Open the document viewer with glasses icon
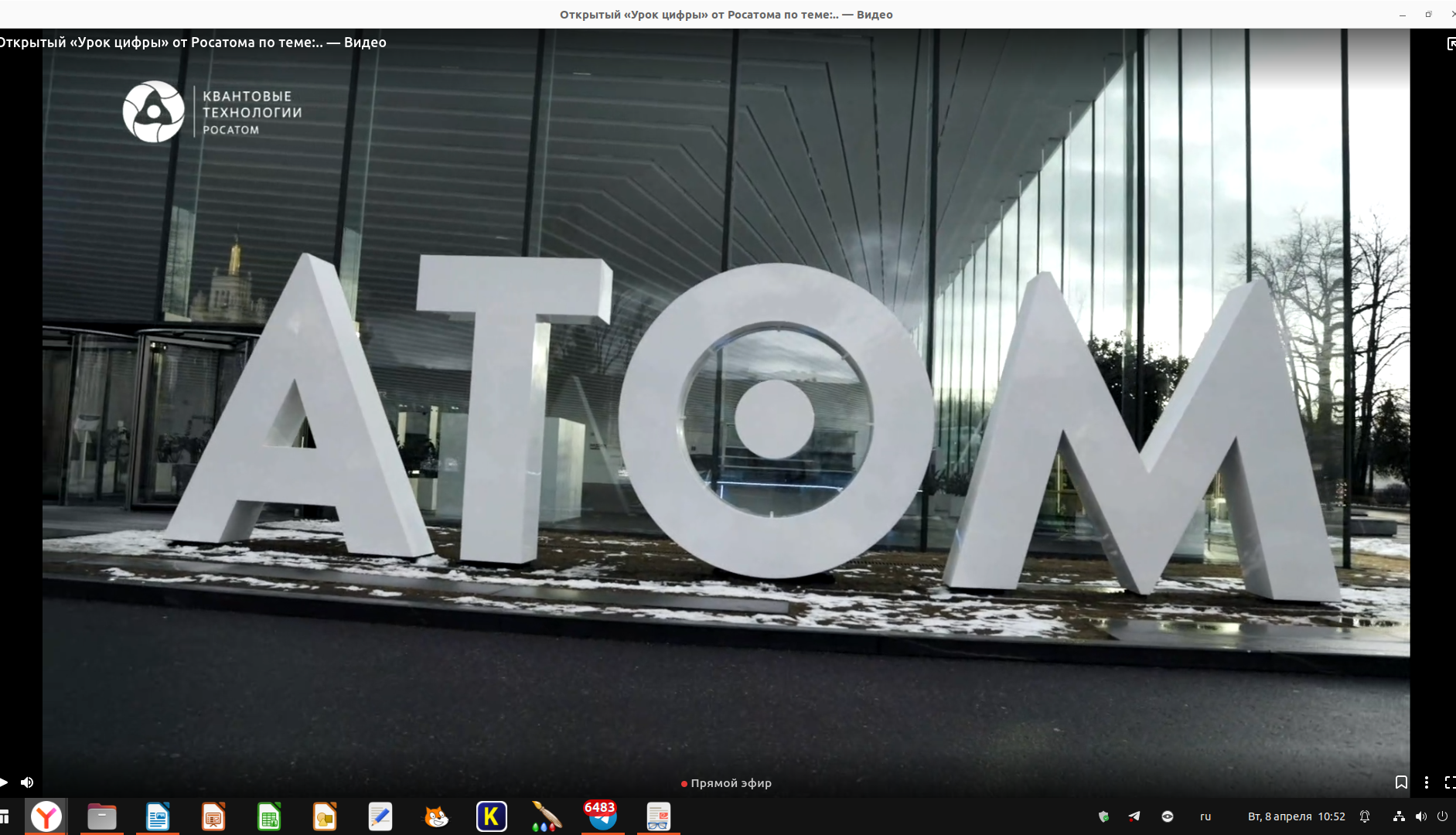1456x835 pixels. 658,816
